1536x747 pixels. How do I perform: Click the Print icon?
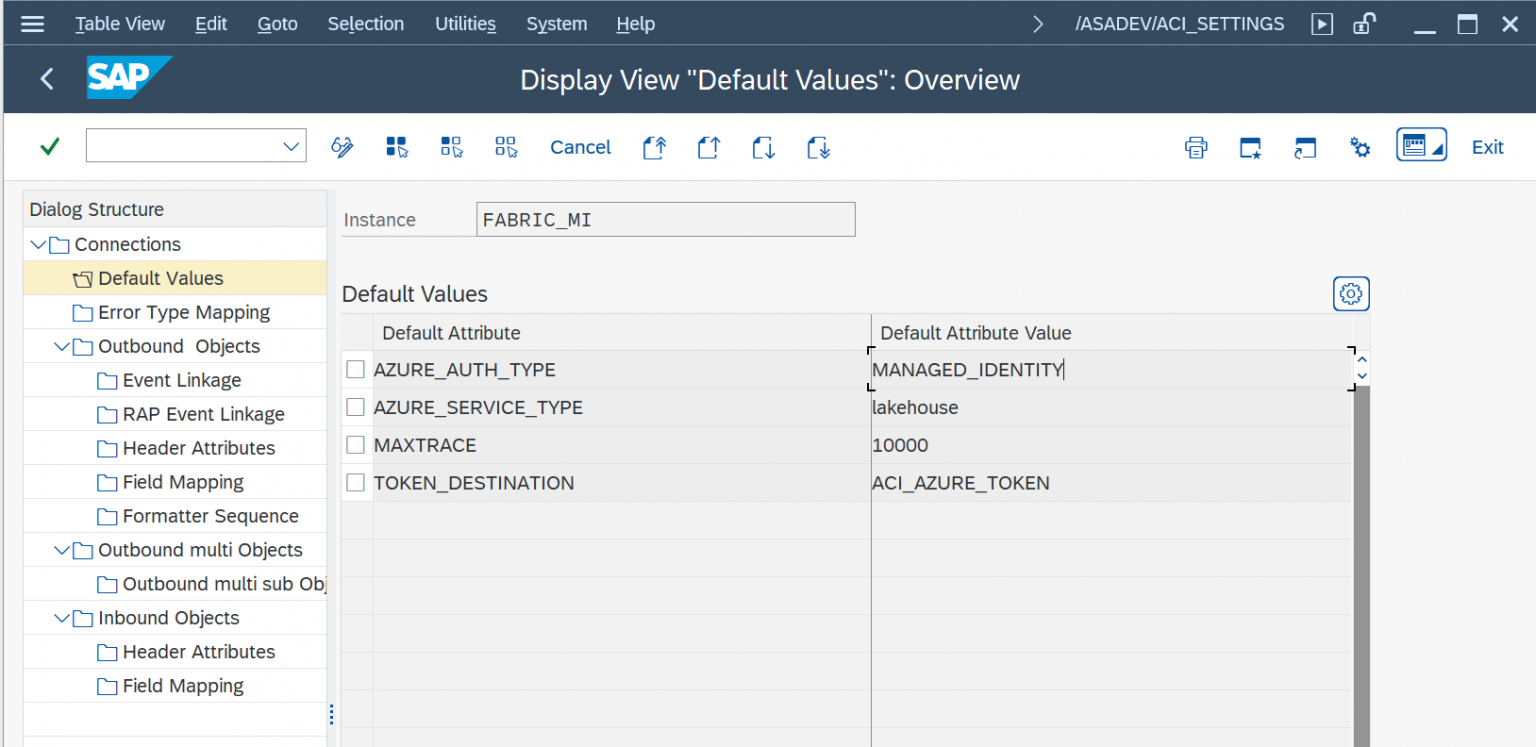pyautogui.click(x=1196, y=148)
